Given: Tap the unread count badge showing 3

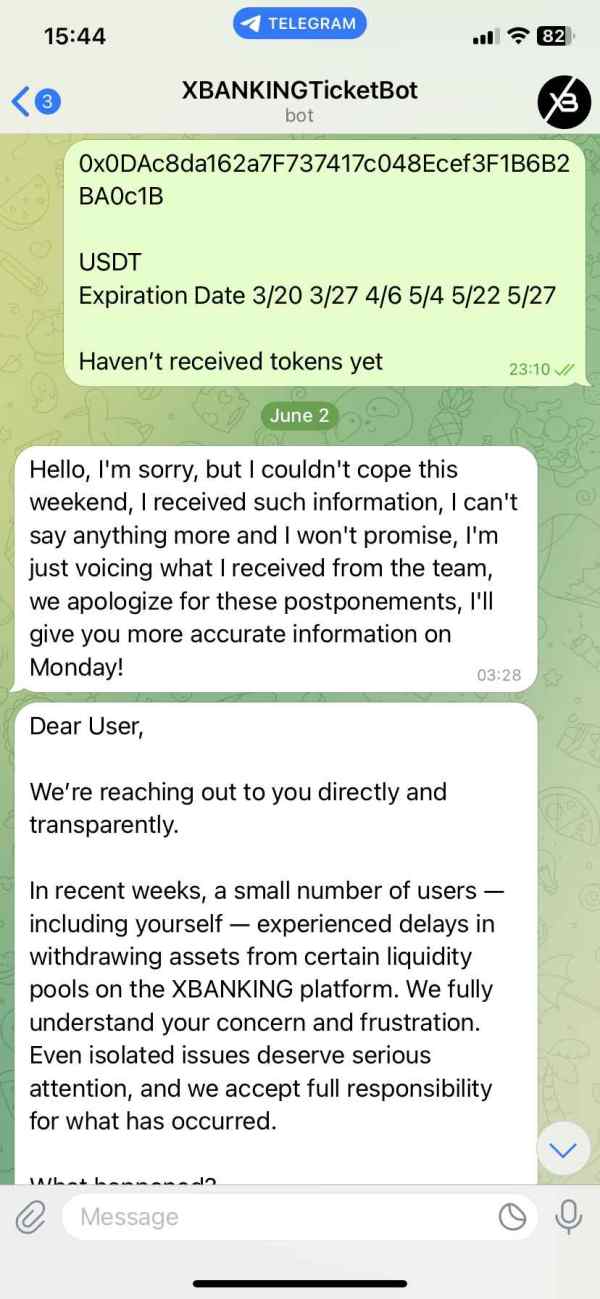Looking at the screenshot, I should (x=49, y=100).
